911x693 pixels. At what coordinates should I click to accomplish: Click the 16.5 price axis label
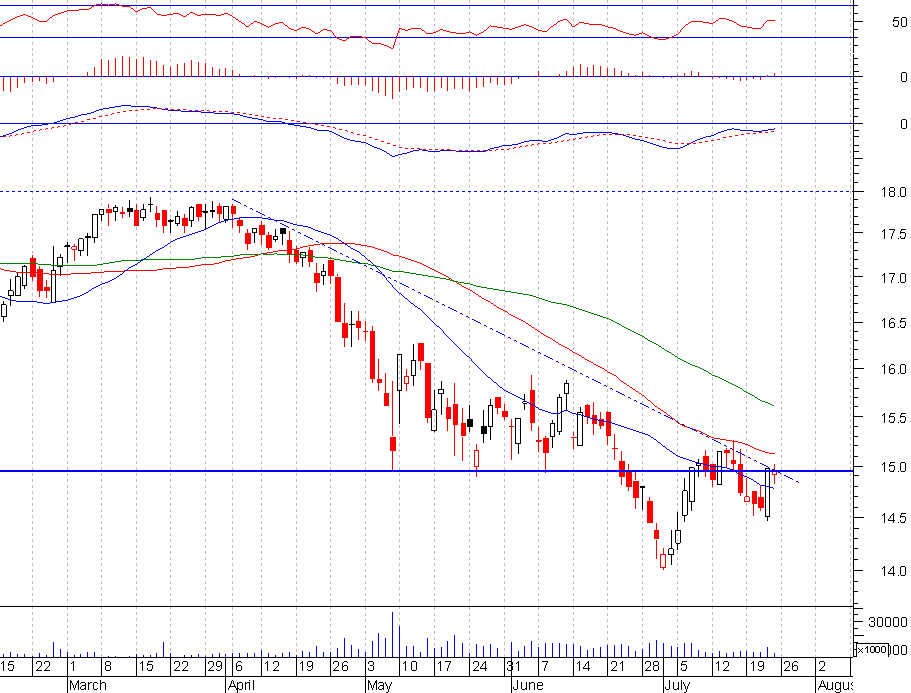(894, 324)
